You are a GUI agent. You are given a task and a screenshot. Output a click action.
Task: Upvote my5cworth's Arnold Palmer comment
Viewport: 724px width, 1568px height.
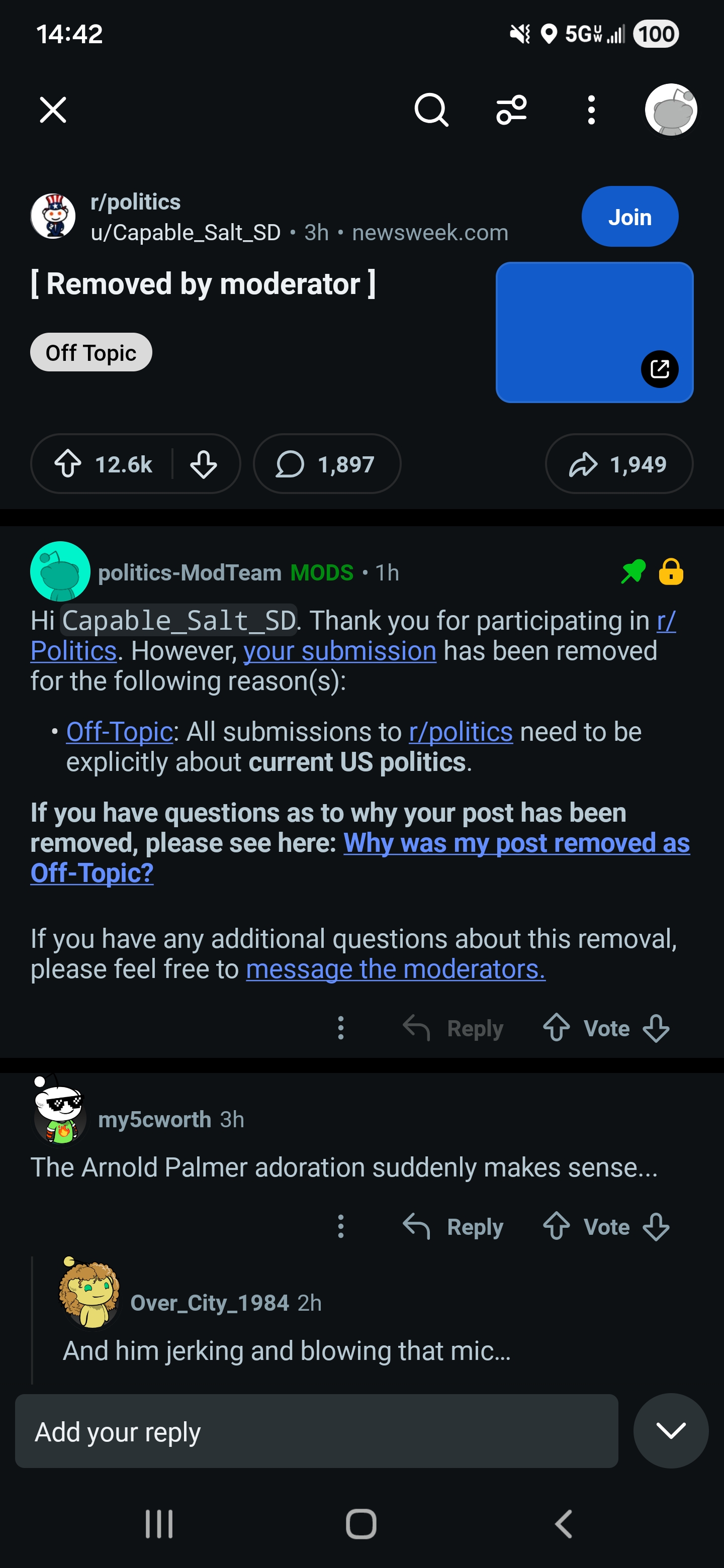click(557, 1227)
